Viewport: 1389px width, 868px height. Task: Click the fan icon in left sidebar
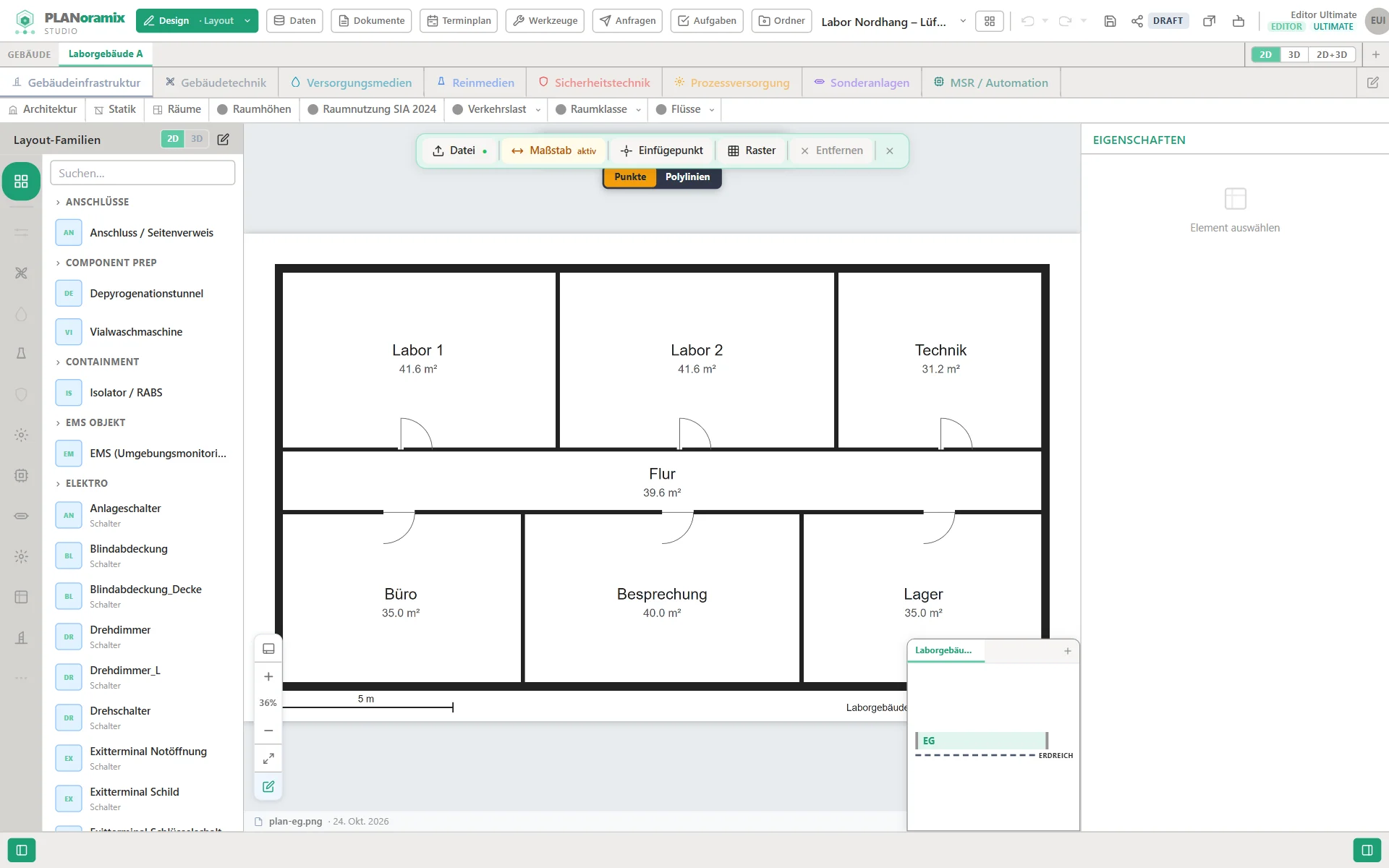click(21, 273)
